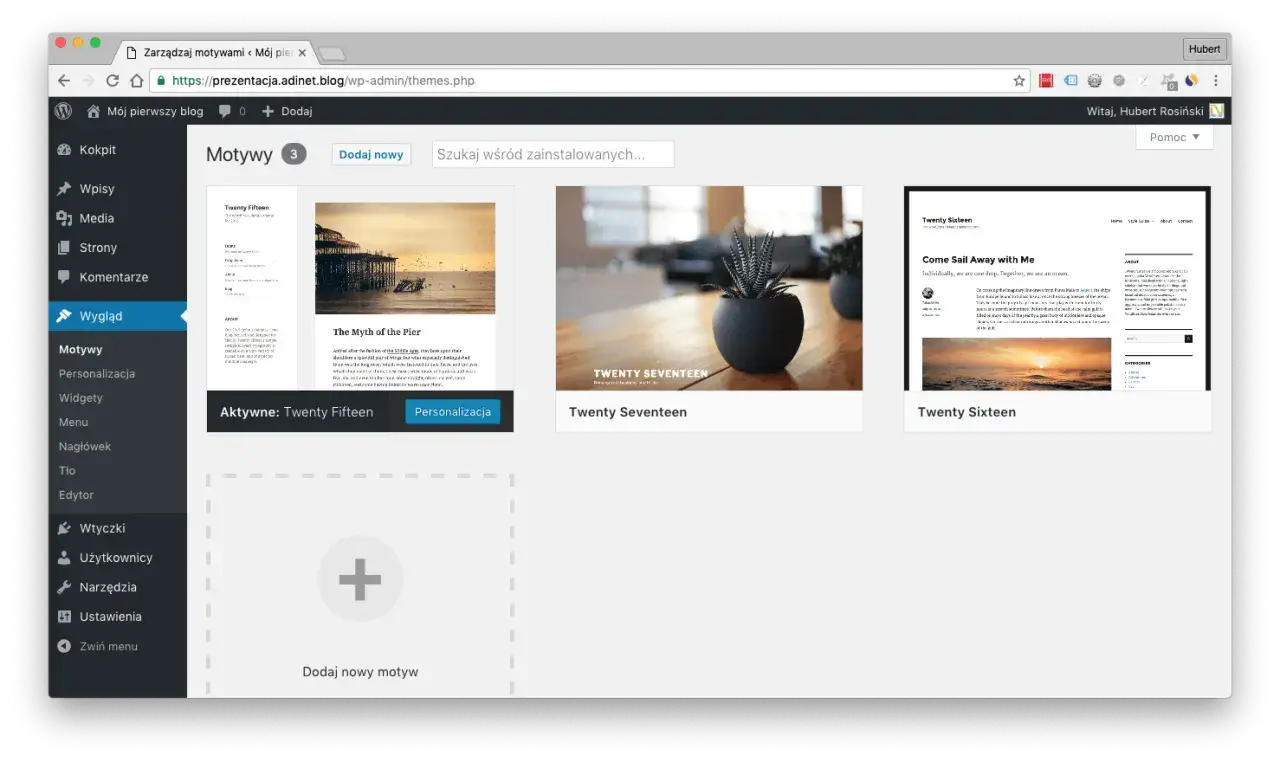
Task: Click the WordPress logo in admin bar
Action: (x=63, y=111)
